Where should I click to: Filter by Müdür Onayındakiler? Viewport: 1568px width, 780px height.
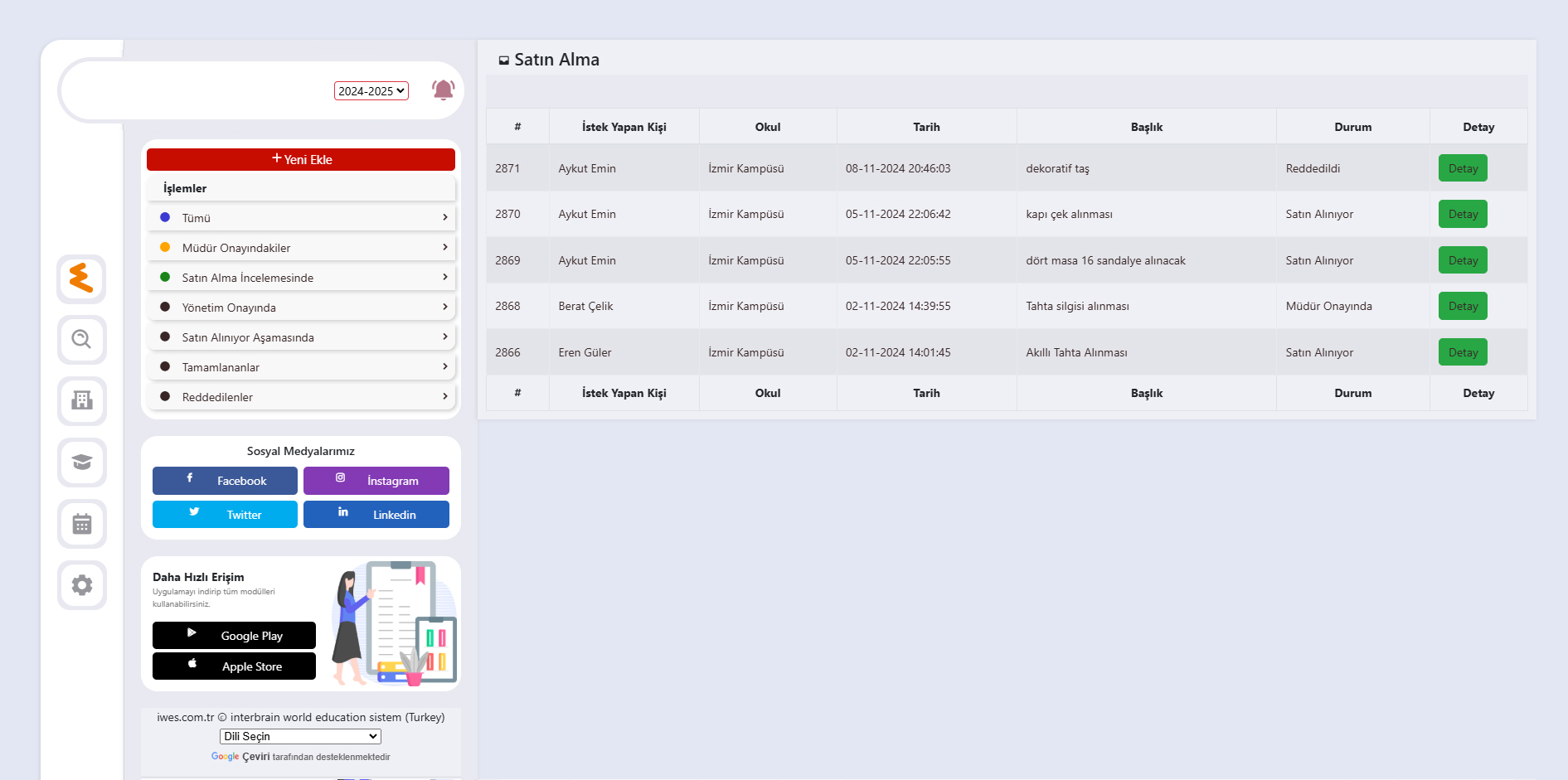(x=301, y=248)
